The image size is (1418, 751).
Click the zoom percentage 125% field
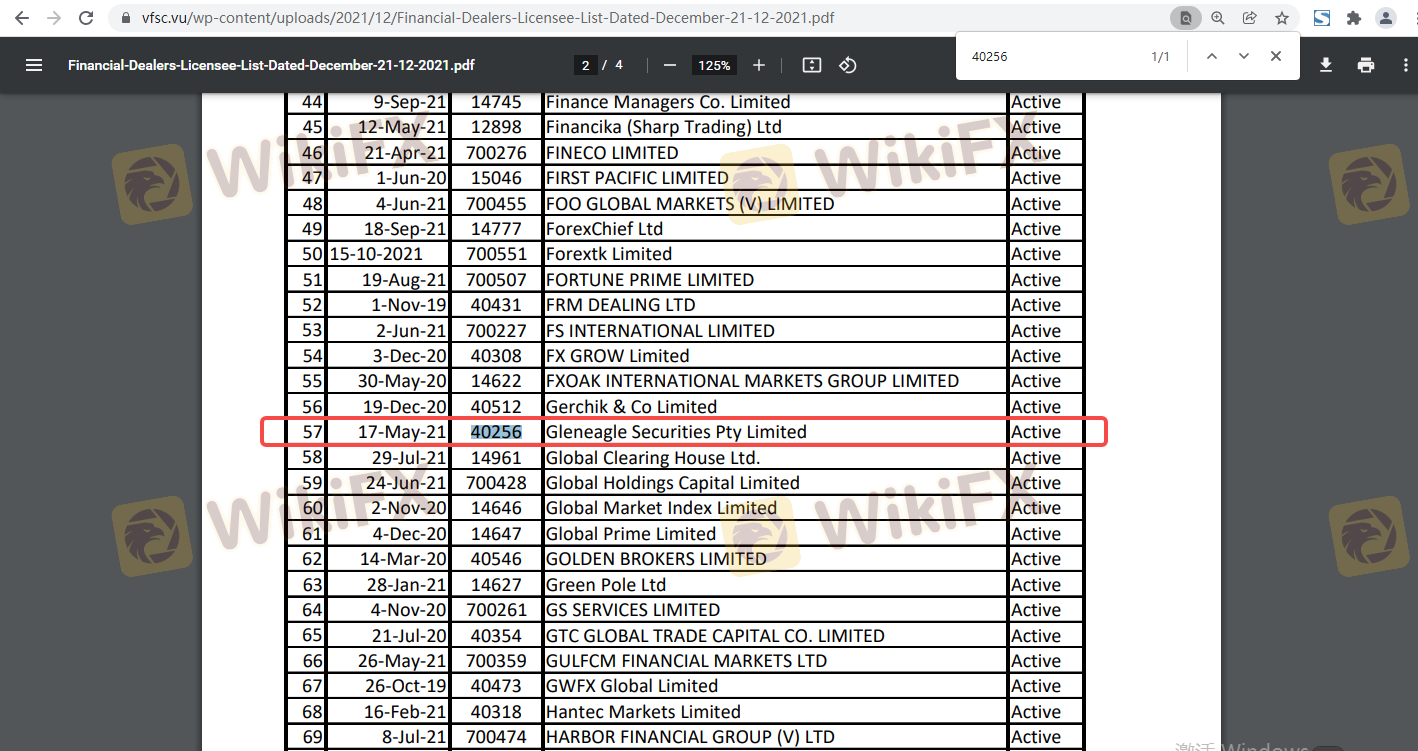714,65
